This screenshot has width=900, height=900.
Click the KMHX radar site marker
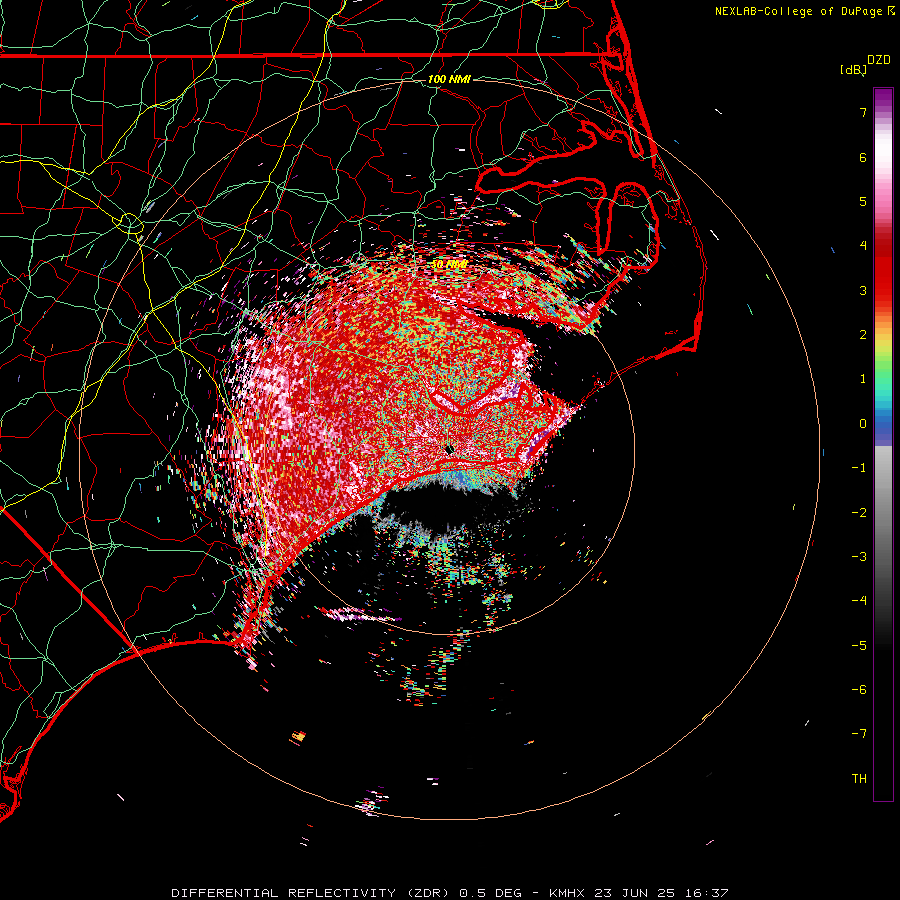click(450, 449)
